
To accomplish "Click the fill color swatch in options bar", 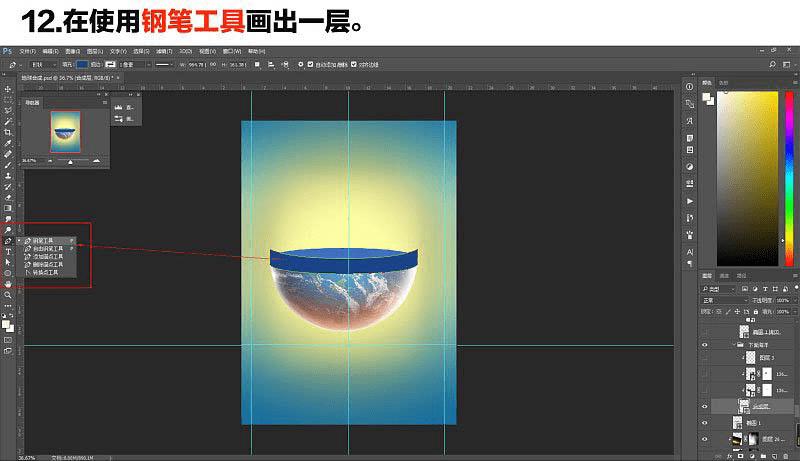I will coord(82,65).
